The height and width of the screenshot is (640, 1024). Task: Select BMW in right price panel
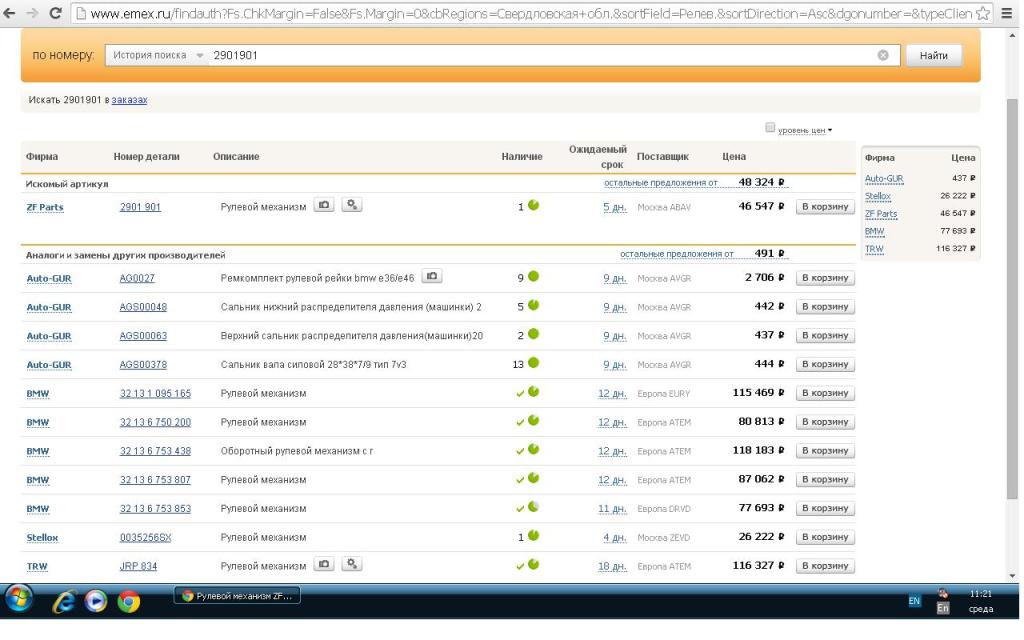[874, 231]
